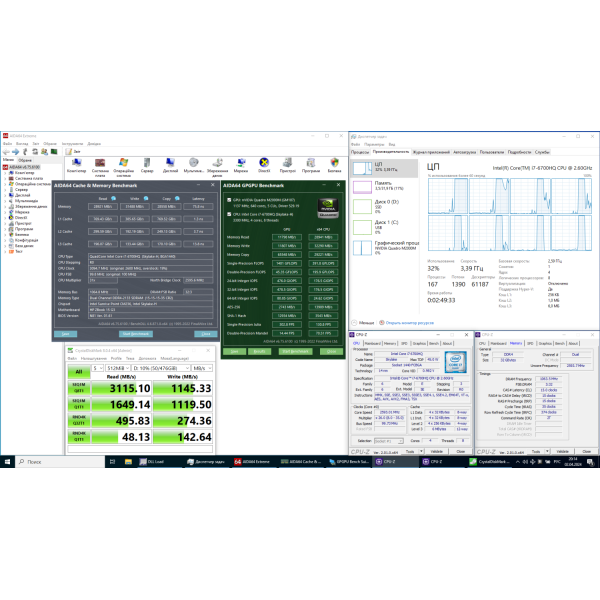Screen dimensions: 600x600
Task: Switch to the Processes tab in Task Manager
Action: click(360, 152)
